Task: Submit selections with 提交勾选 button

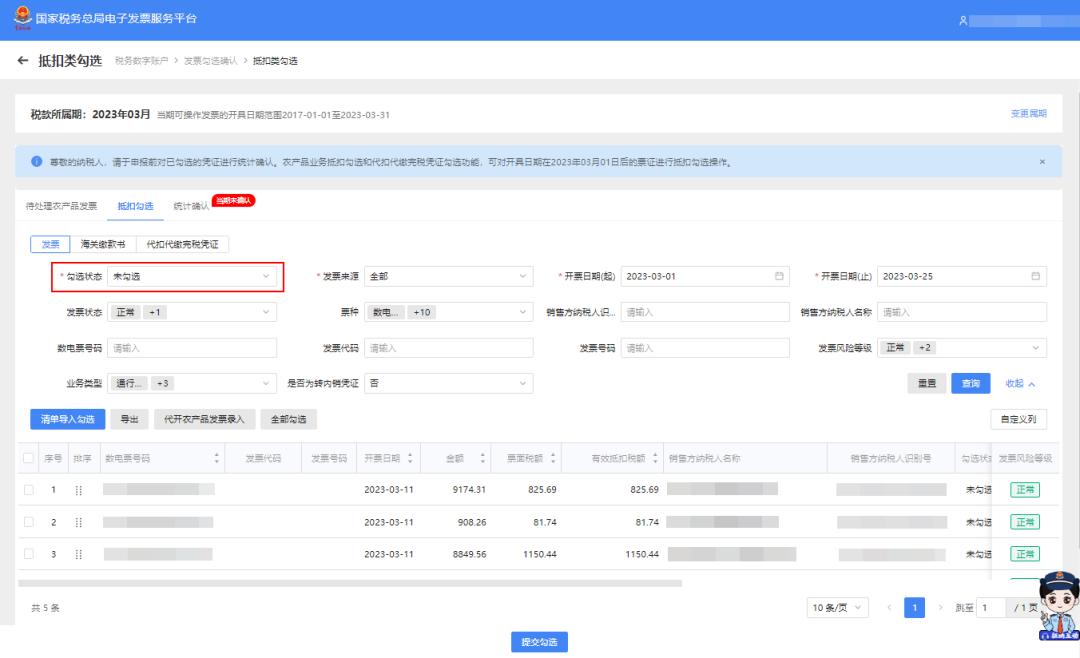Action: click(540, 642)
